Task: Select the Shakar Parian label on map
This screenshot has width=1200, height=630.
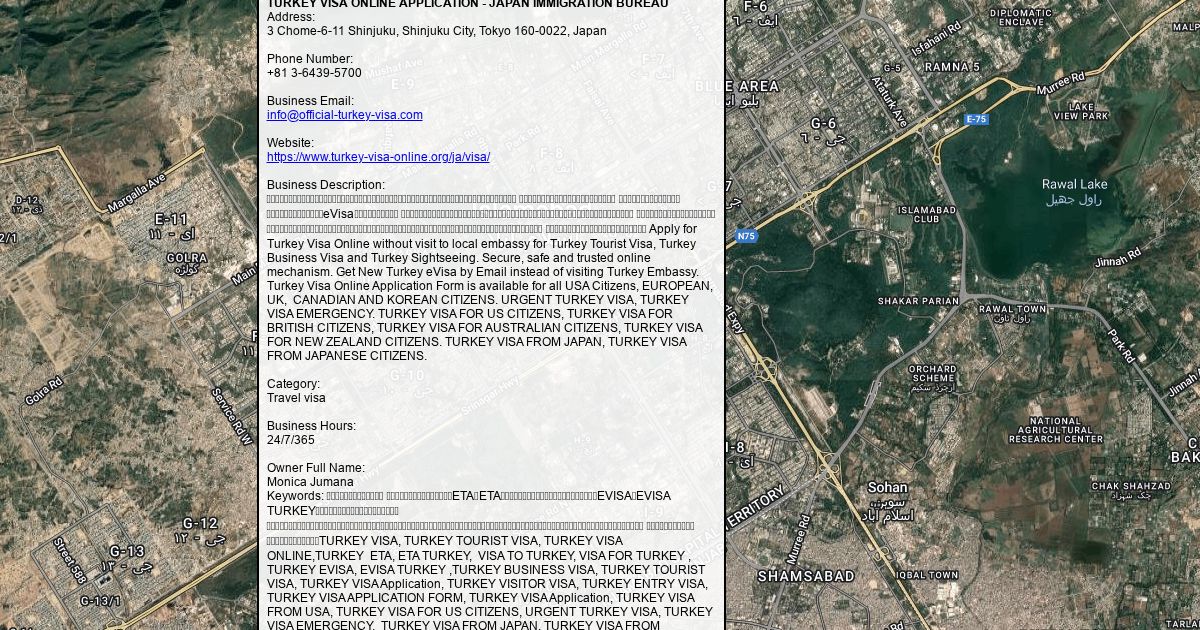Action: 918,301
